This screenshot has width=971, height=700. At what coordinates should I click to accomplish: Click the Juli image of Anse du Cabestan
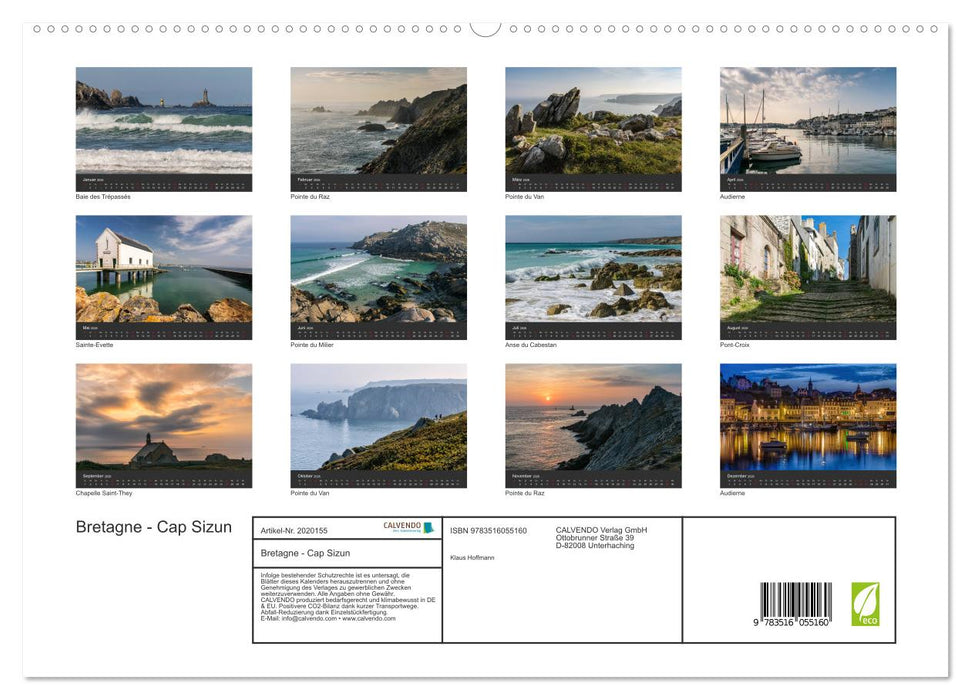(592, 276)
